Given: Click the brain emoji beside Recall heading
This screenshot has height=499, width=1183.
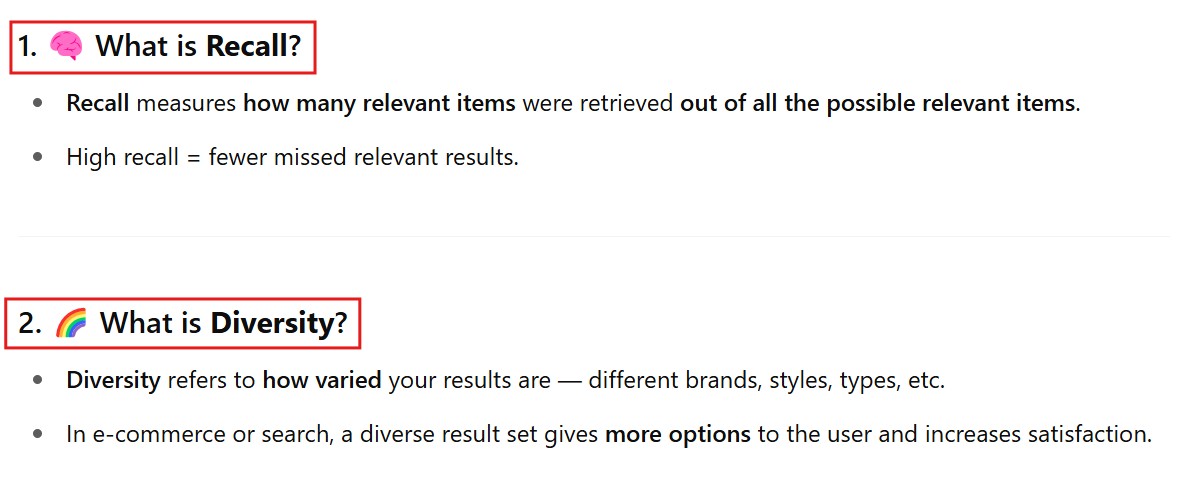Looking at the screenshot, I should pyautogui.click(x=66, y=46).
